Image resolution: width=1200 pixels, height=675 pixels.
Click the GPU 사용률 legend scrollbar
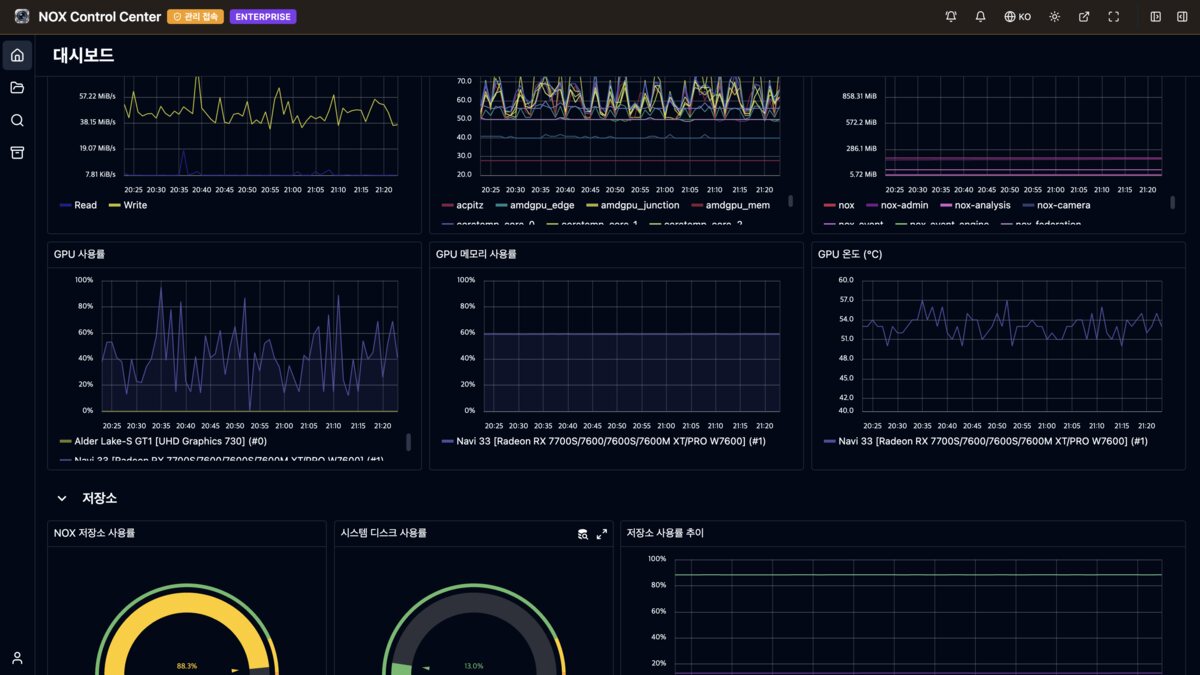pos(408,442)
